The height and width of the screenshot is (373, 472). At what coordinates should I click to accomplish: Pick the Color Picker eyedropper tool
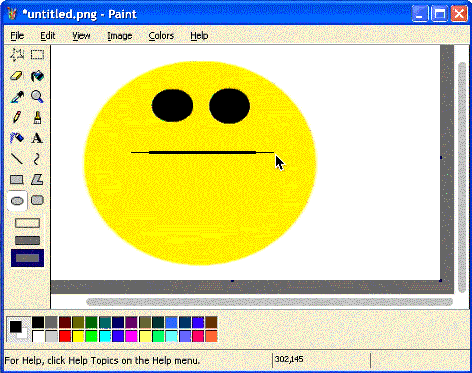point(17,97)
